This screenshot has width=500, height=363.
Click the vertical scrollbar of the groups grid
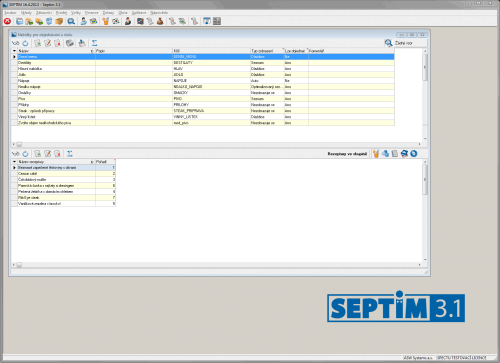425,95
